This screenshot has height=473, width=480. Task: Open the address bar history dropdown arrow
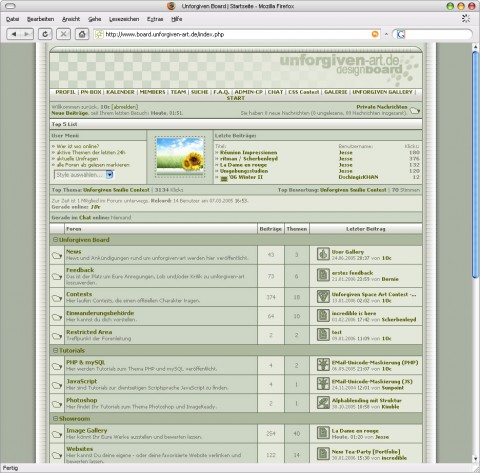coord(386,34)
